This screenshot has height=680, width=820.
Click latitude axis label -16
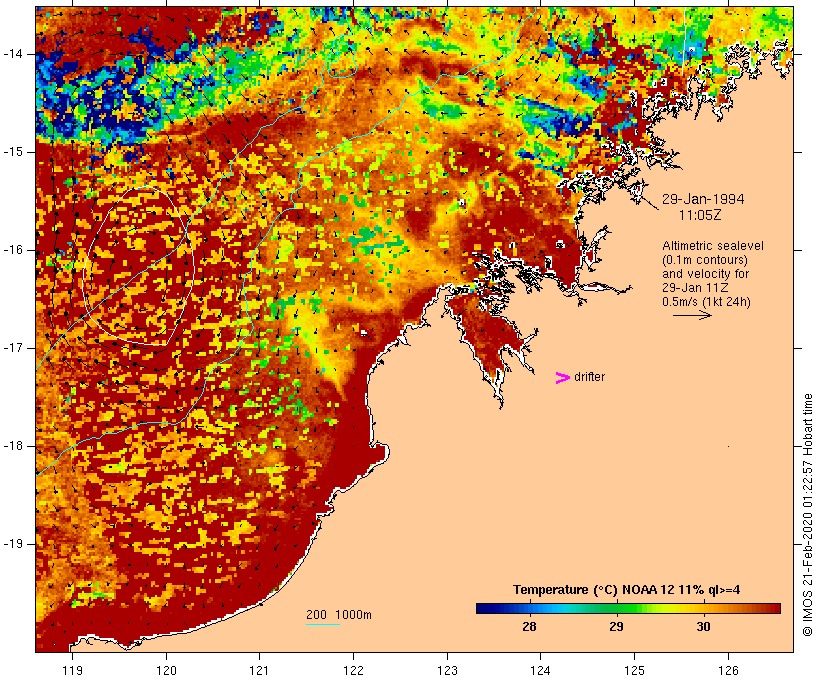point(13,250)
